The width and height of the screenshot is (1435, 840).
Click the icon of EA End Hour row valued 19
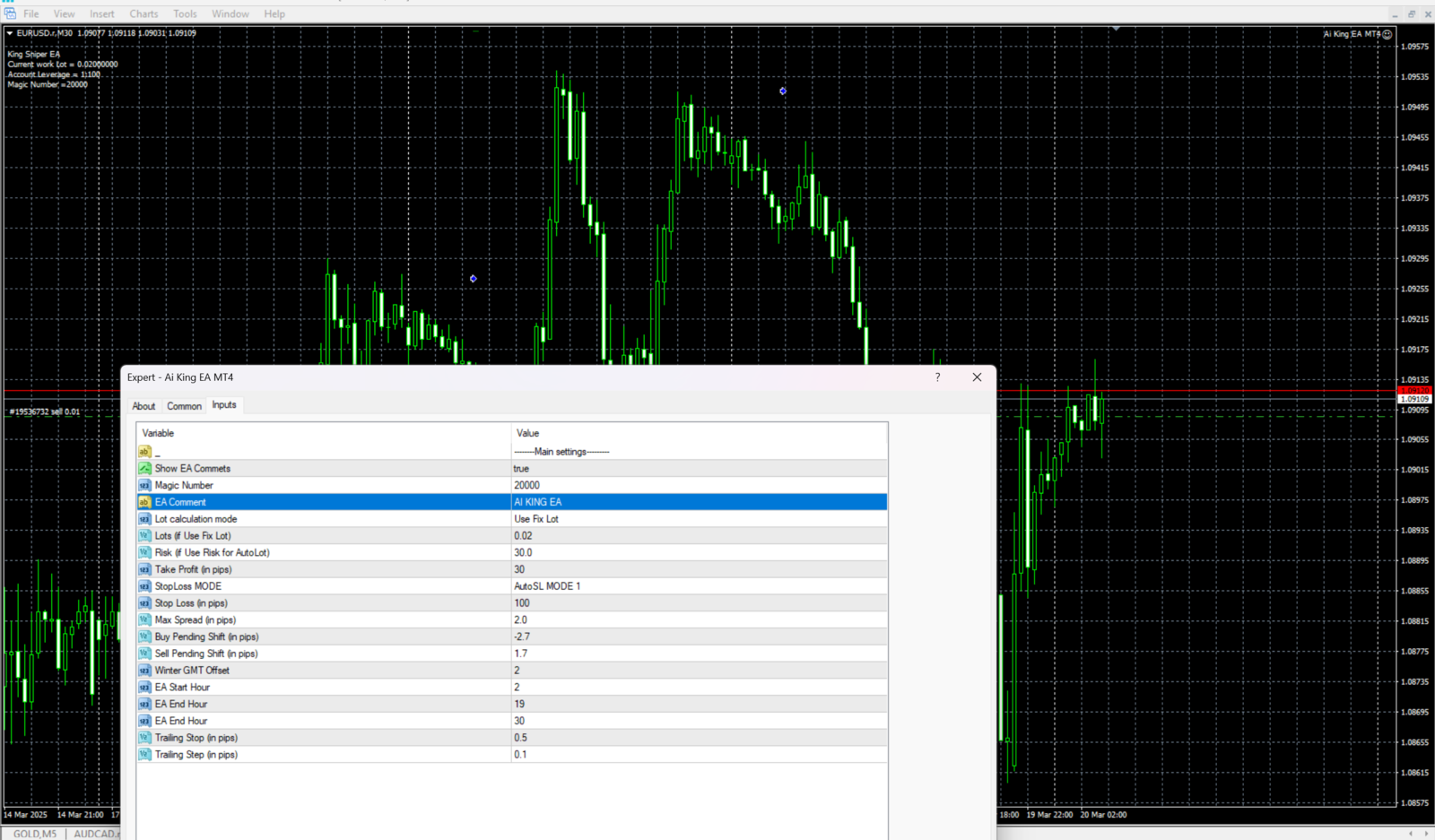coord(144,704)
